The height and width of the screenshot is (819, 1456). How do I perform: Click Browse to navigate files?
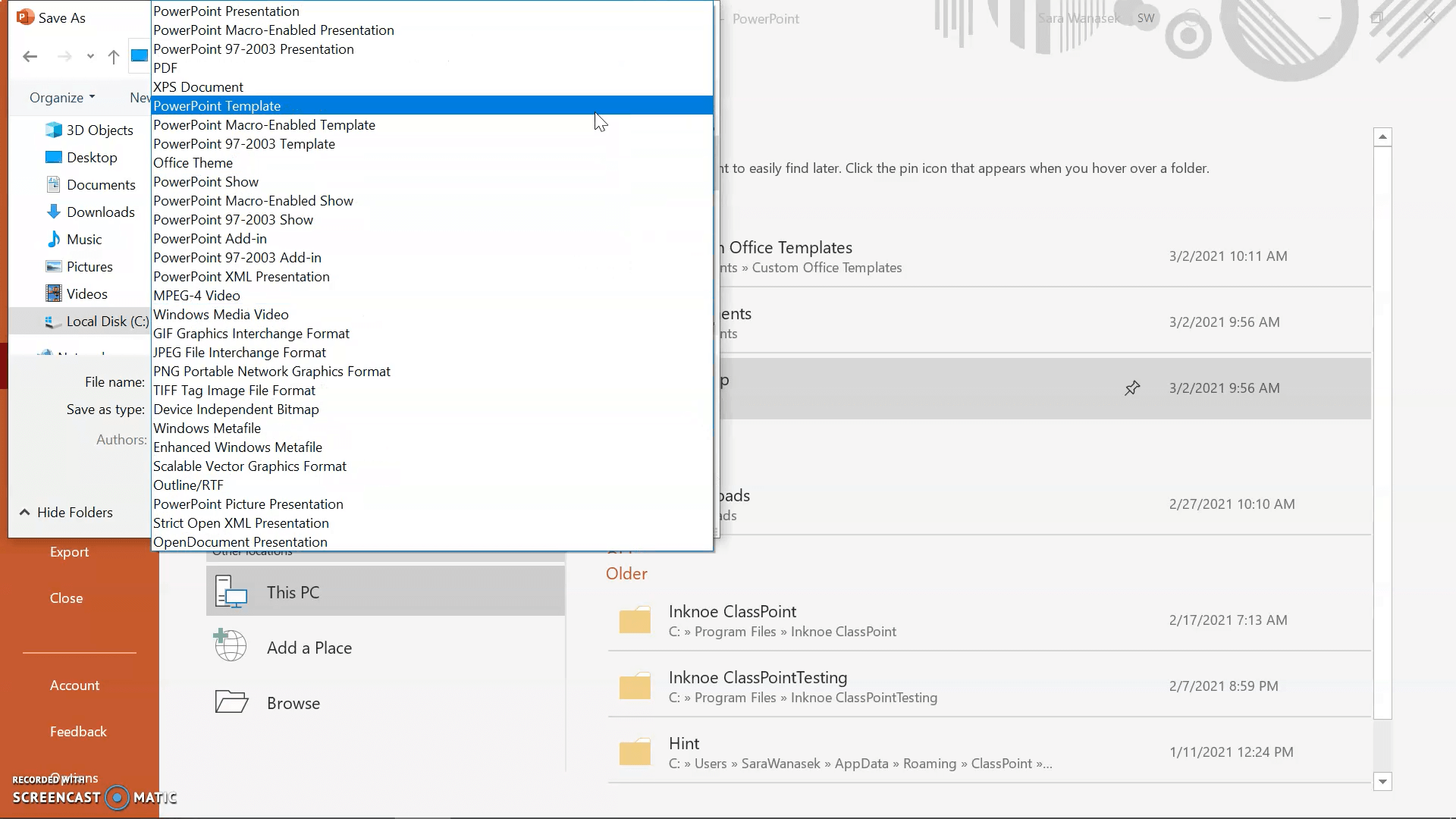point(293,702)
